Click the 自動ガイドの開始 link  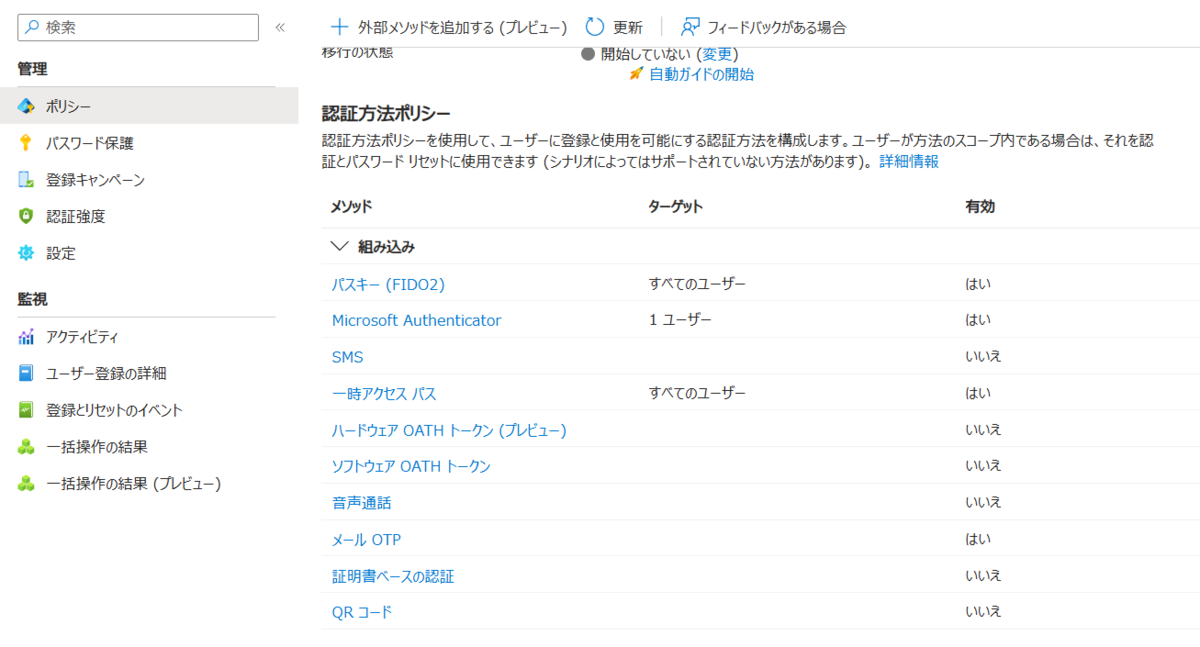coord(701,74)
